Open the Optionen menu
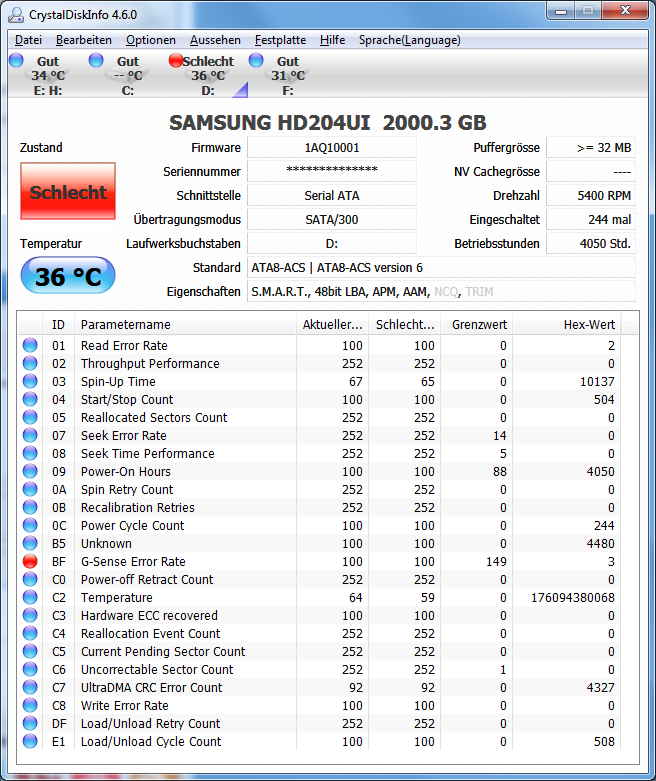Screen dimensions: 656x781 [150, 40]
